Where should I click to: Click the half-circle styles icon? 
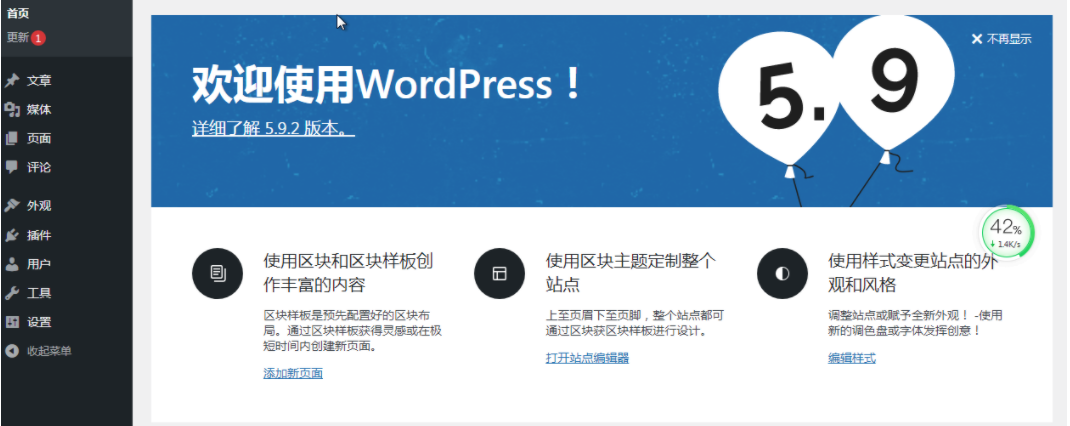click(x=782, y=273)
